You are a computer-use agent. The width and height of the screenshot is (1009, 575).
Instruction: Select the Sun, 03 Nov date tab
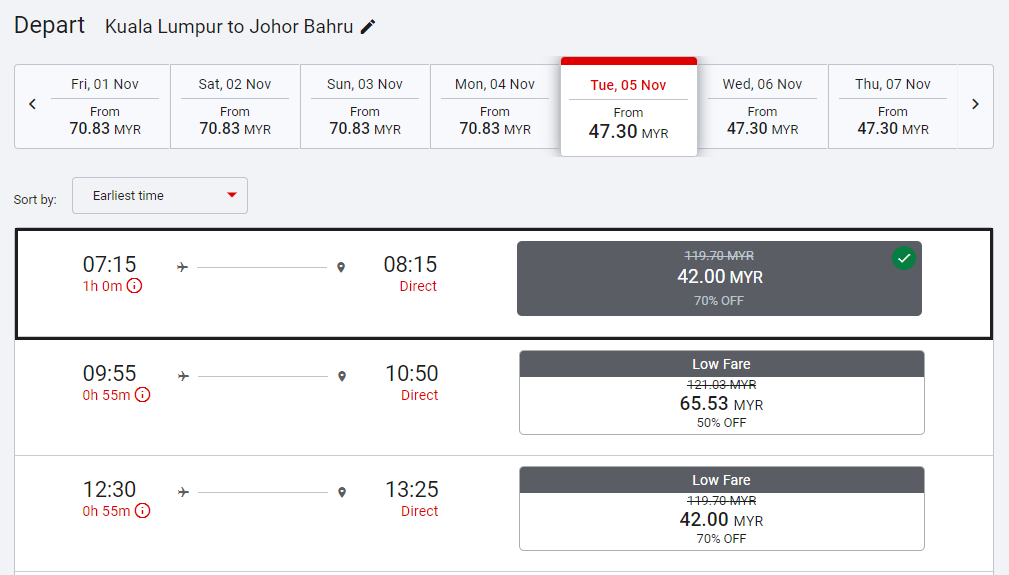(365, 106)
